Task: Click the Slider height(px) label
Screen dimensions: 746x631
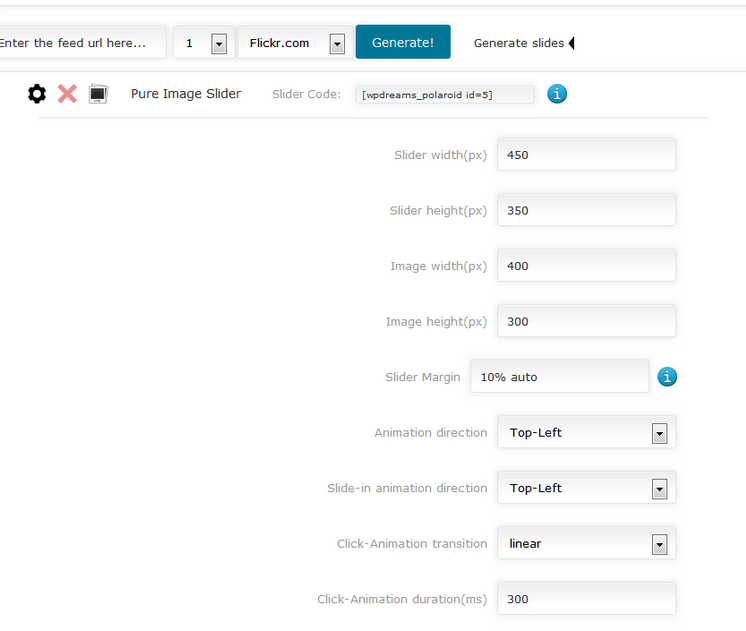Action: pos(438,211)
